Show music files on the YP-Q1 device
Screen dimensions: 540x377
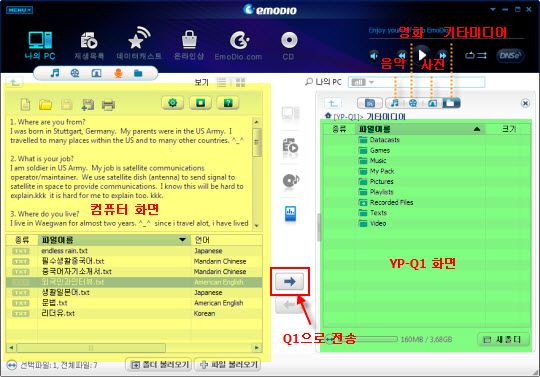pyautogui.click(x=395, y=103)
